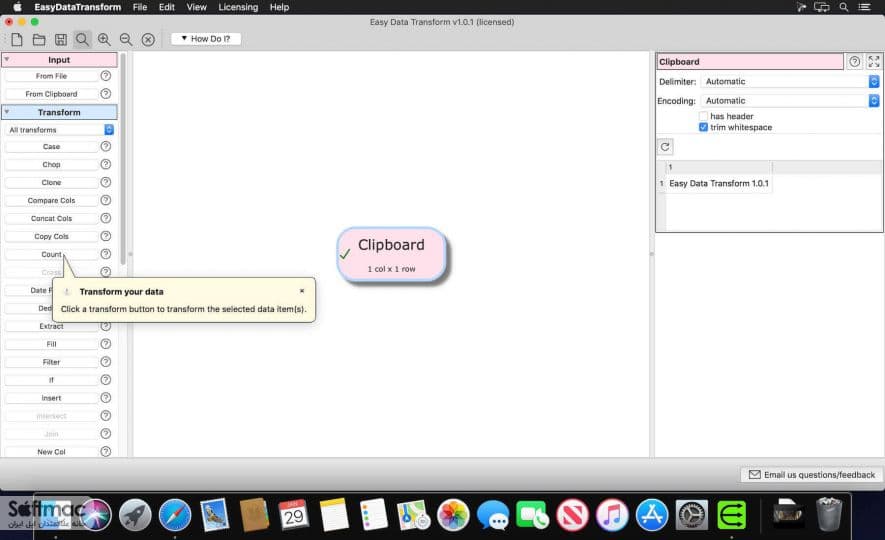Open the EasyDataTransform application menu
This screenshot has width=885, height=540.
[x=77, y=7]
